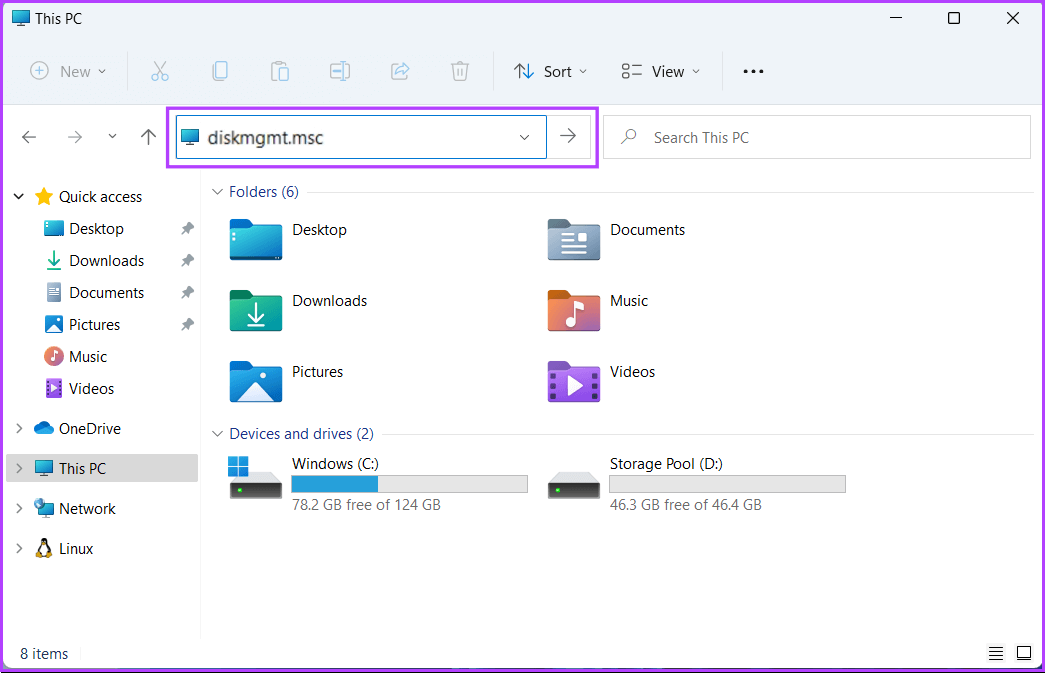This screenshot has width=1045, height=673.
Task: Click the Storage Pool (D:) usage bar
Action: [x=728, y=484]
